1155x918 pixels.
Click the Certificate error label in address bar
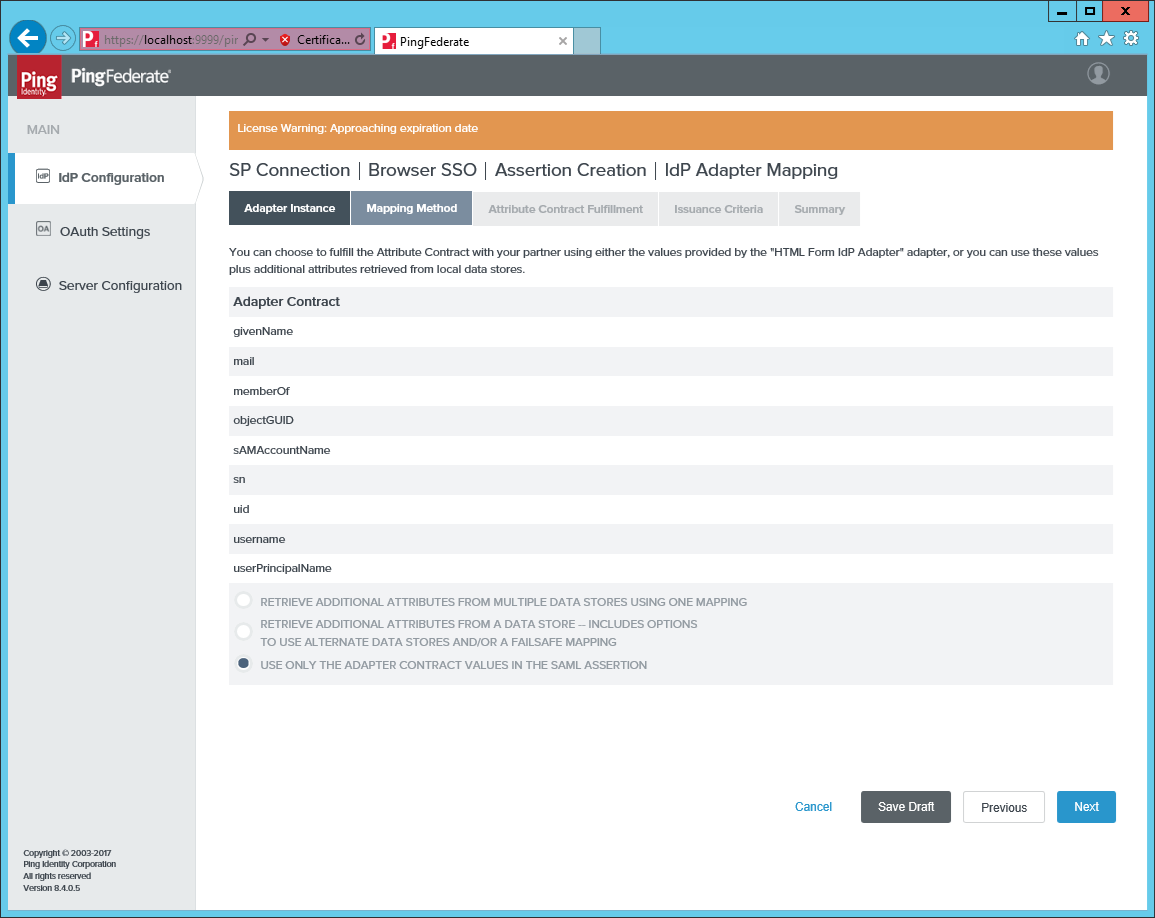click(323, 40)
